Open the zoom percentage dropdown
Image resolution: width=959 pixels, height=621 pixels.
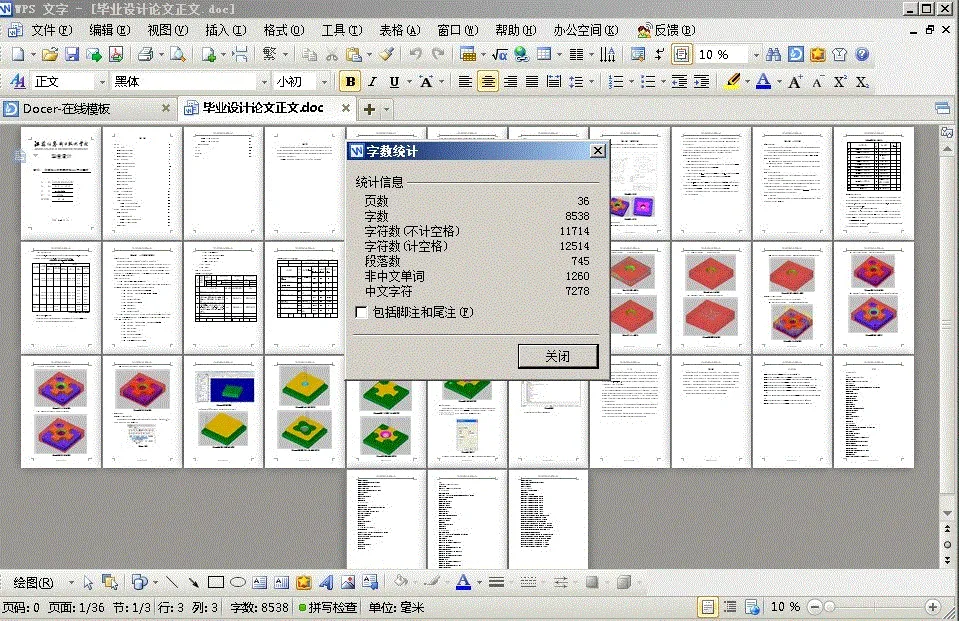click(x=757, y=54)
